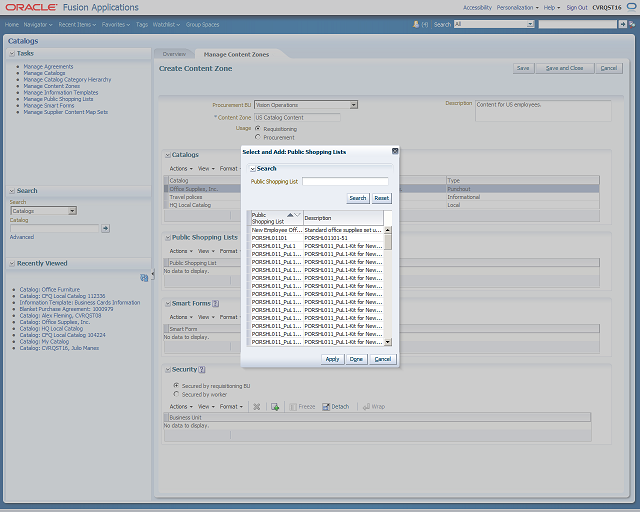This screenshot has height=512, width=640.
Task: Open the advanced global search icon
Action: tap(632, 24)
